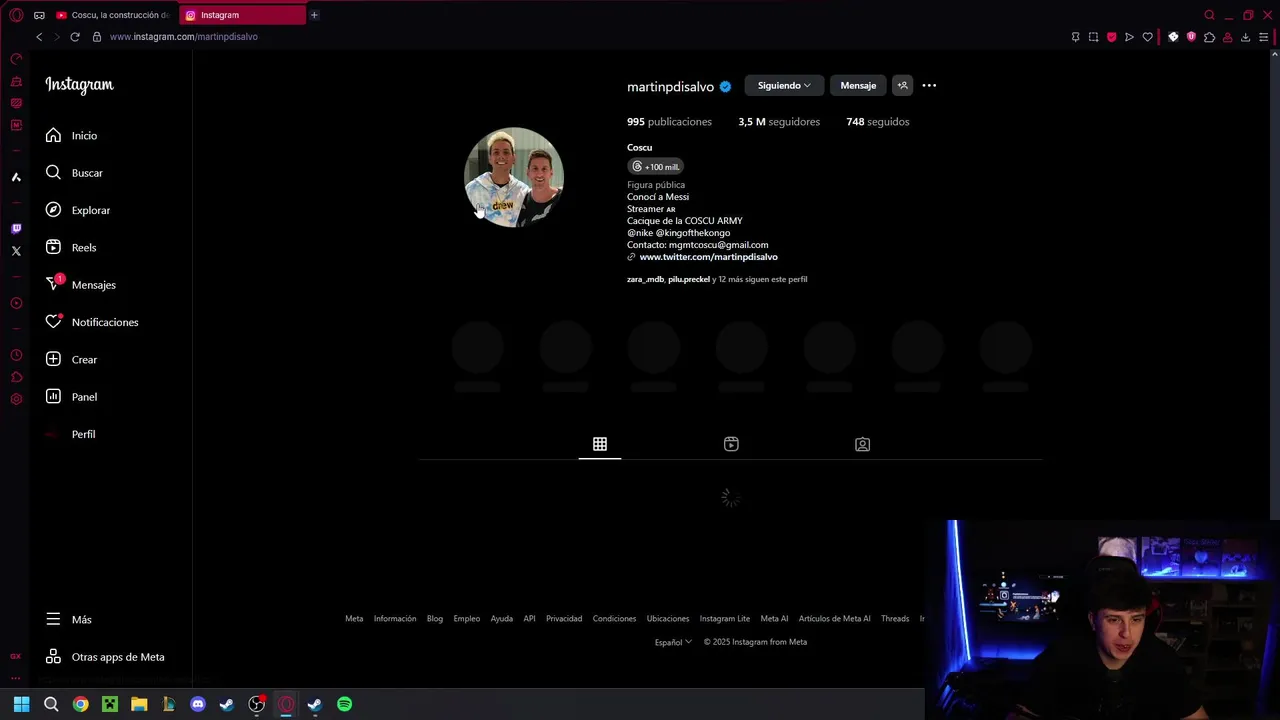Go to Instagram Inicio home
1280x720 pixels.
tap(71, 136)
